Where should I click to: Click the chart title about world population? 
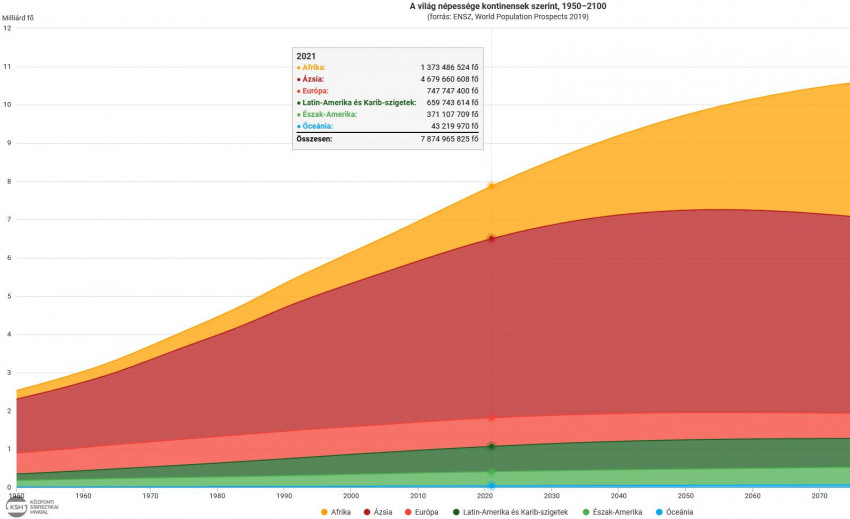[x=507, y=6]
